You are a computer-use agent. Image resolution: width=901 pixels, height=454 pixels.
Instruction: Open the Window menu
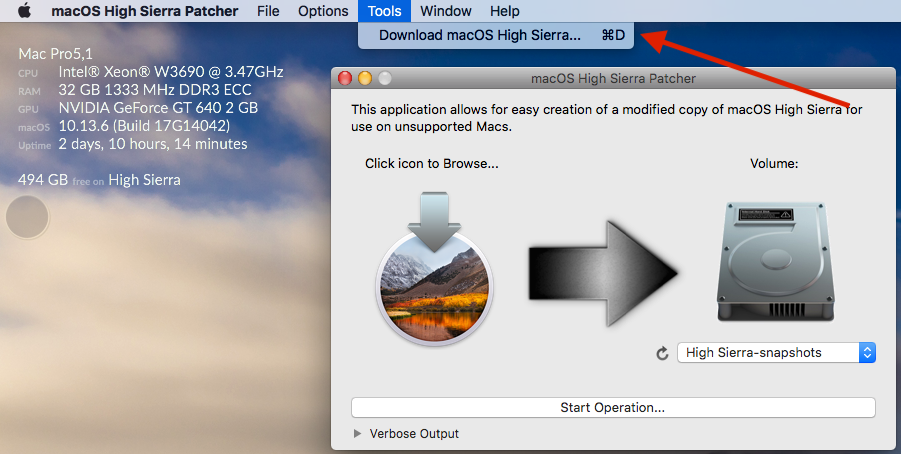pyautogui.click(x=446, y=11)
